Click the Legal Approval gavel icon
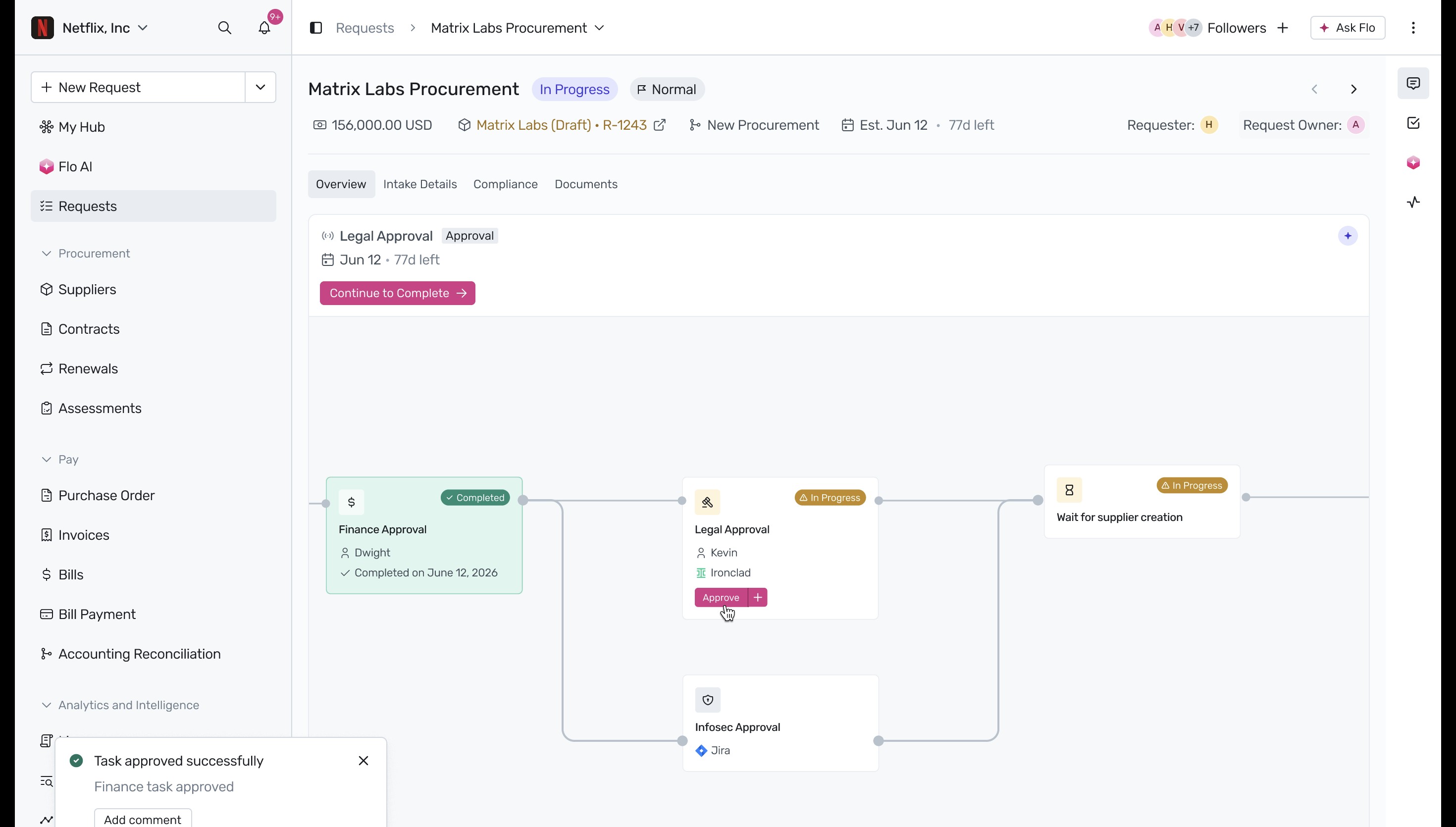This screenshot has width=1456, height=827. (x=708, y=502)
